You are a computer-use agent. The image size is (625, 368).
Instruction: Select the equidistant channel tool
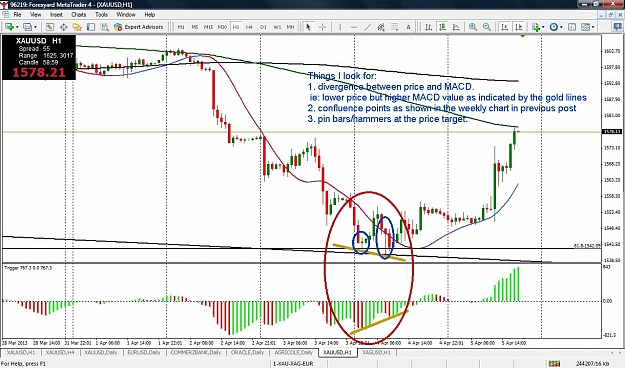381,27
